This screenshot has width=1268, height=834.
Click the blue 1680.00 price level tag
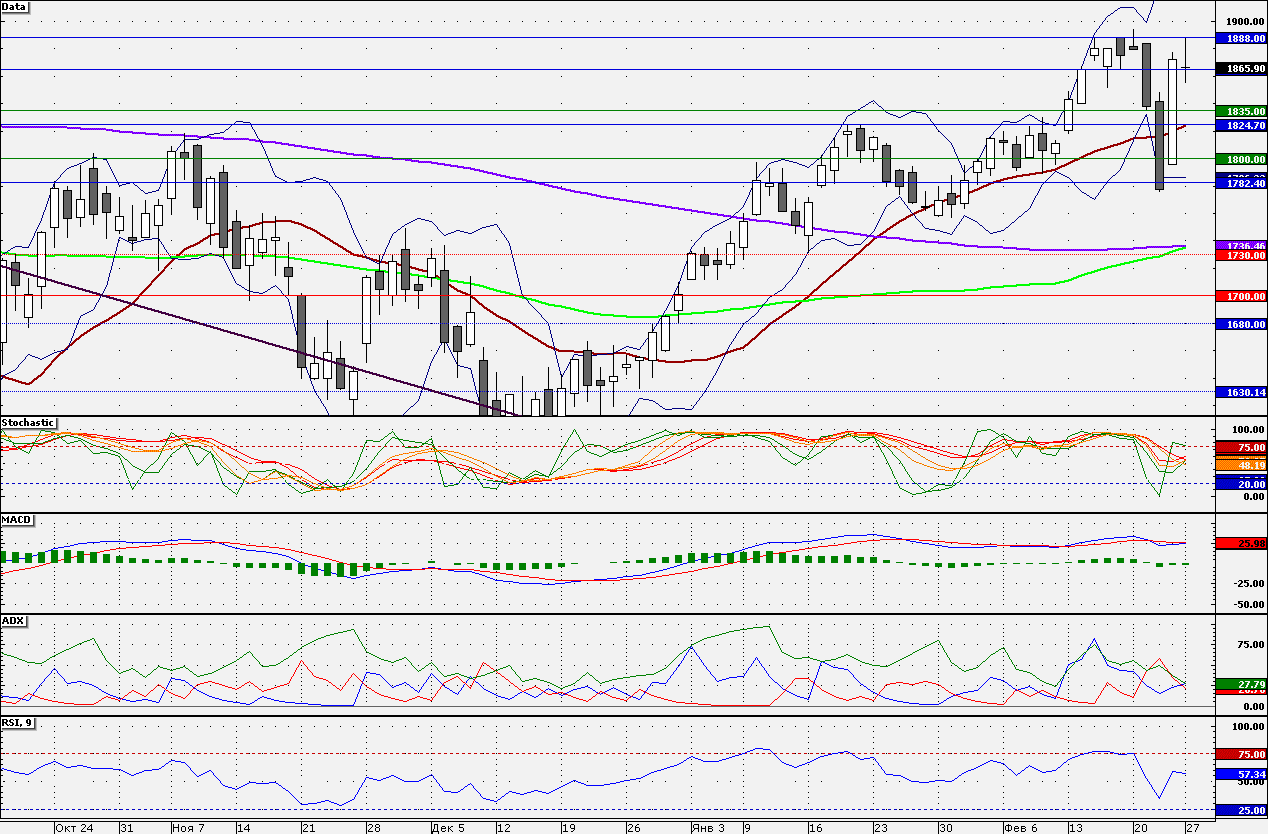click(1241, 324)
